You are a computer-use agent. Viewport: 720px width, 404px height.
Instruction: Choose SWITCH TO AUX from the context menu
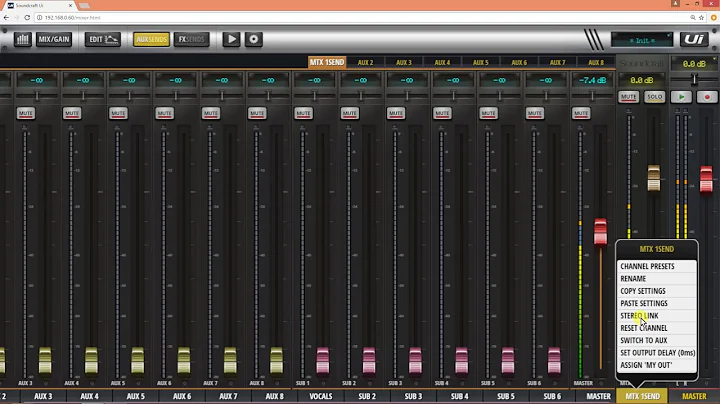pyautogui.click(x=657, y=341)
